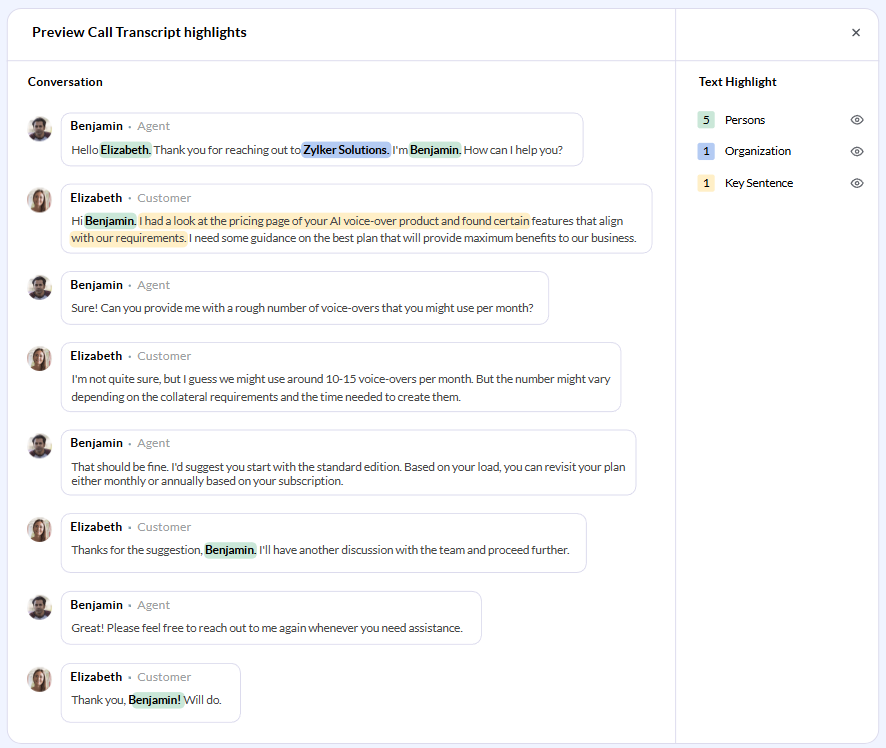Click highlighted 'Benjamin.' after 'Thanks for the suggestion,'
This screenshot has height=748, width=886.
[x=230, y=550]
